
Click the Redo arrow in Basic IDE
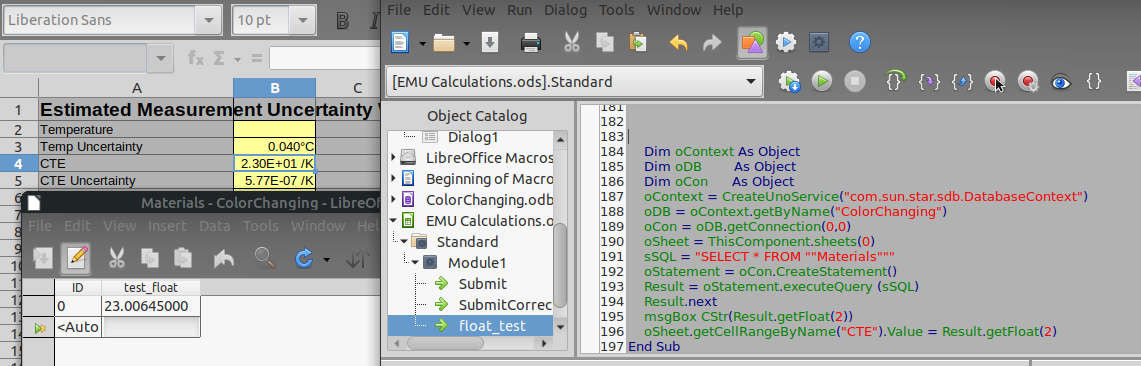[712, 44]
